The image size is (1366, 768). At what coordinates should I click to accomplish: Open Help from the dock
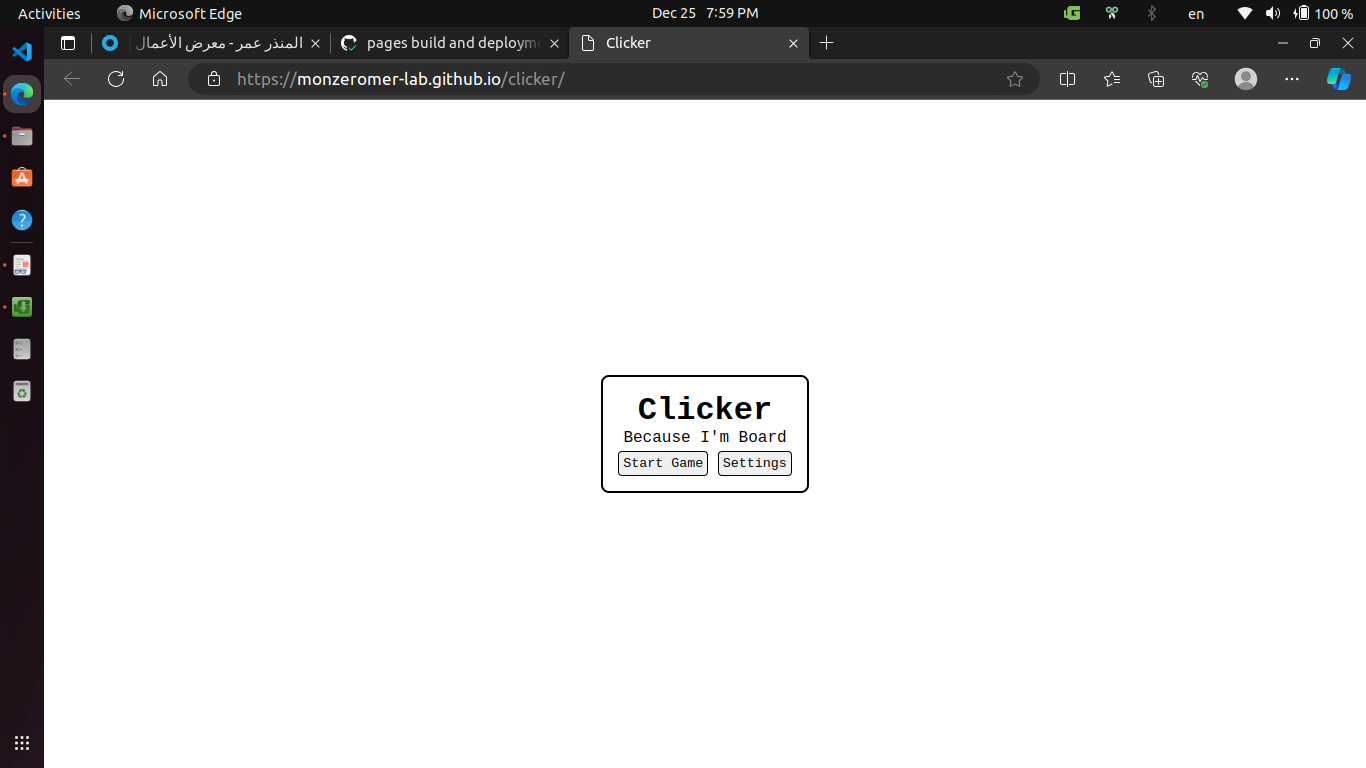pyautogui.click(x=22, y=220)
